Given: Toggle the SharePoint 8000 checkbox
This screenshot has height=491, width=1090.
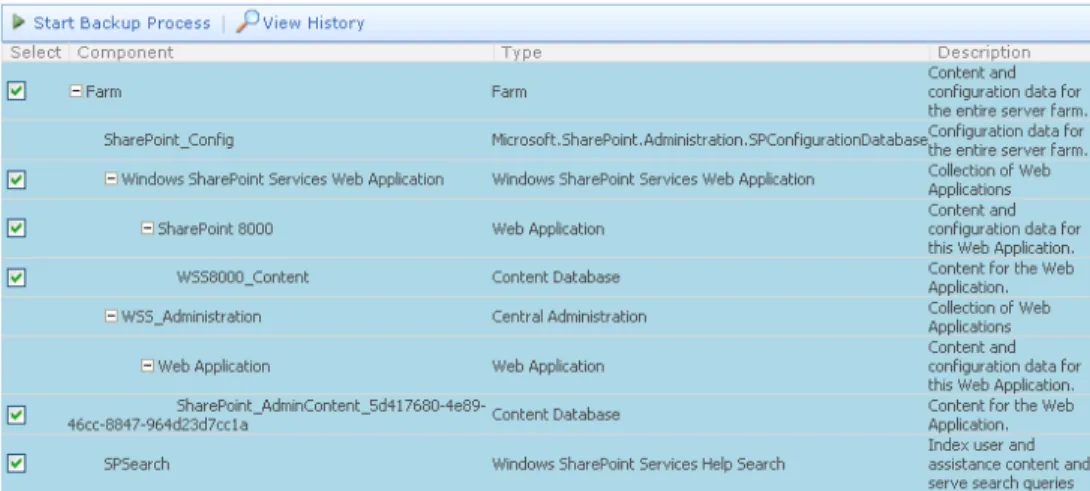Looking at the screenshot, I should 17,228.
